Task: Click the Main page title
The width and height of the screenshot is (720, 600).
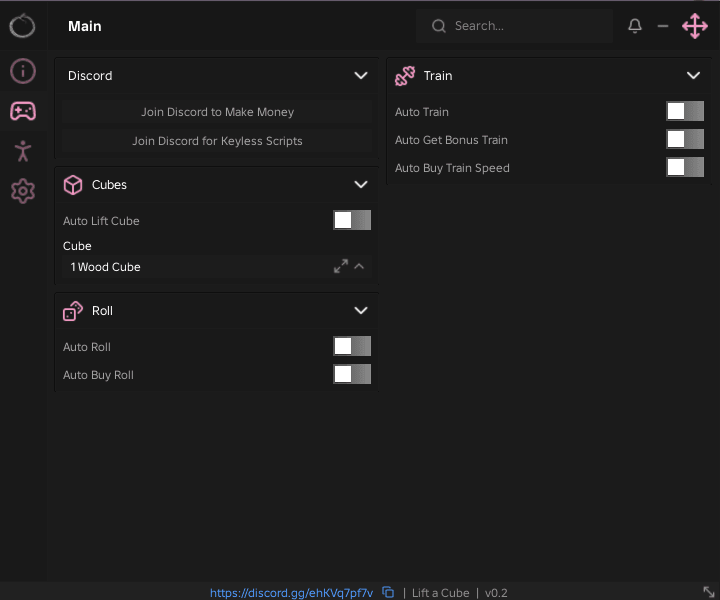Action: click(84, 26)
